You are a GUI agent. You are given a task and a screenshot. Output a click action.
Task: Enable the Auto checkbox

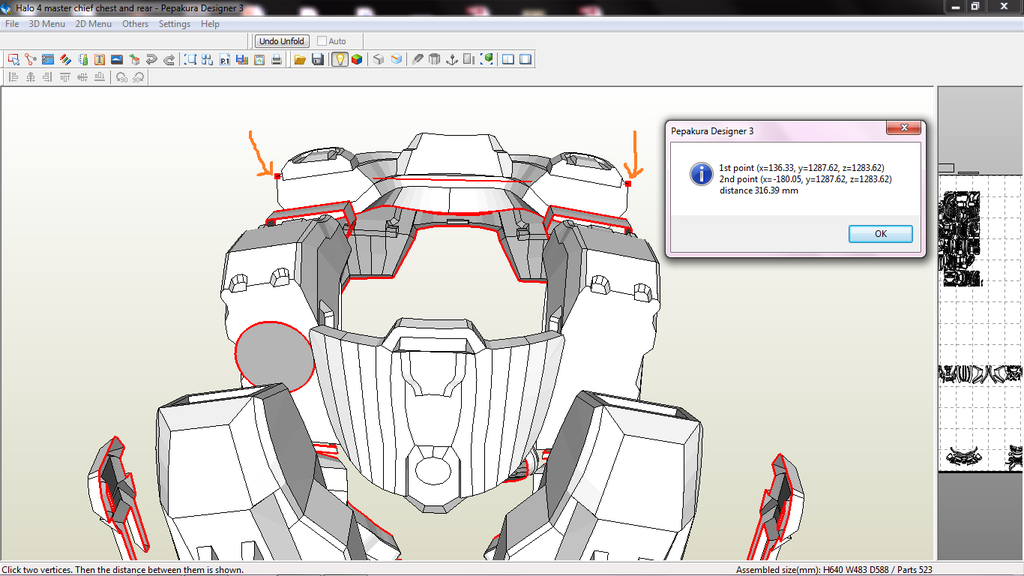click(x=322, y=41)
